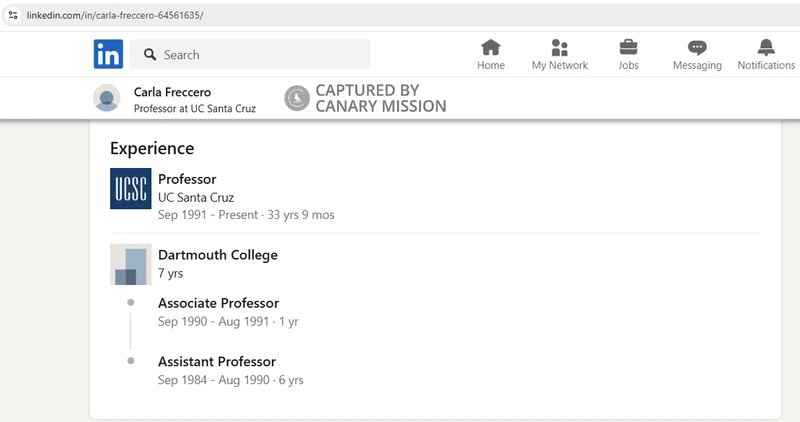Screen dimensions: 800x422
Task: Click Carla Freccero's profile avatar
Action: pyautogui.click(x=107, y=98)
